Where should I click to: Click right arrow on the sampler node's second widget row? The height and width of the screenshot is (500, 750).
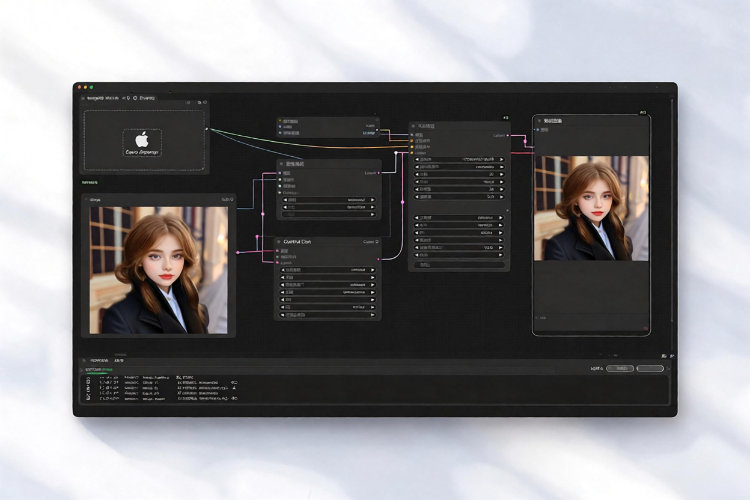(501, 167)
